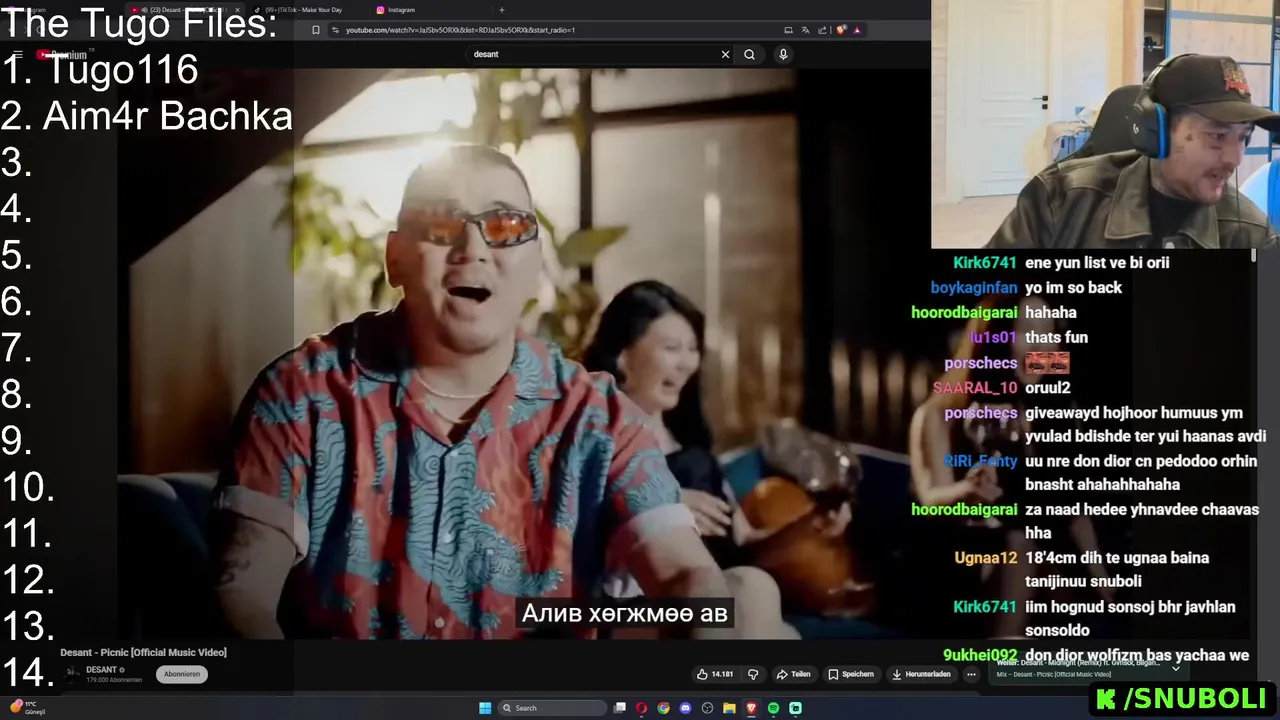Open the DESANT channel name link
The width and height of the screenshot is (1280, 720).
(x=102, y=669)
